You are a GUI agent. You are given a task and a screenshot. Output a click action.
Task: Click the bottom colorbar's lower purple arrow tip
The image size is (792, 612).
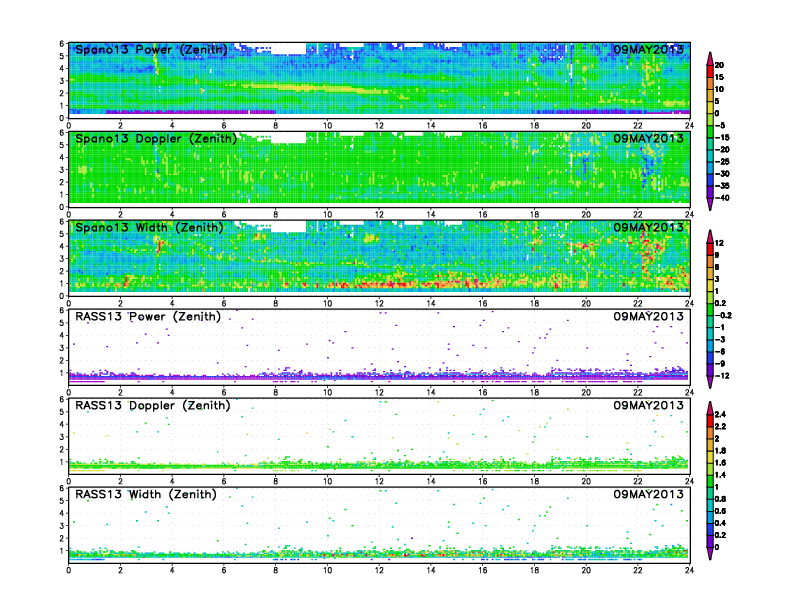710,553
